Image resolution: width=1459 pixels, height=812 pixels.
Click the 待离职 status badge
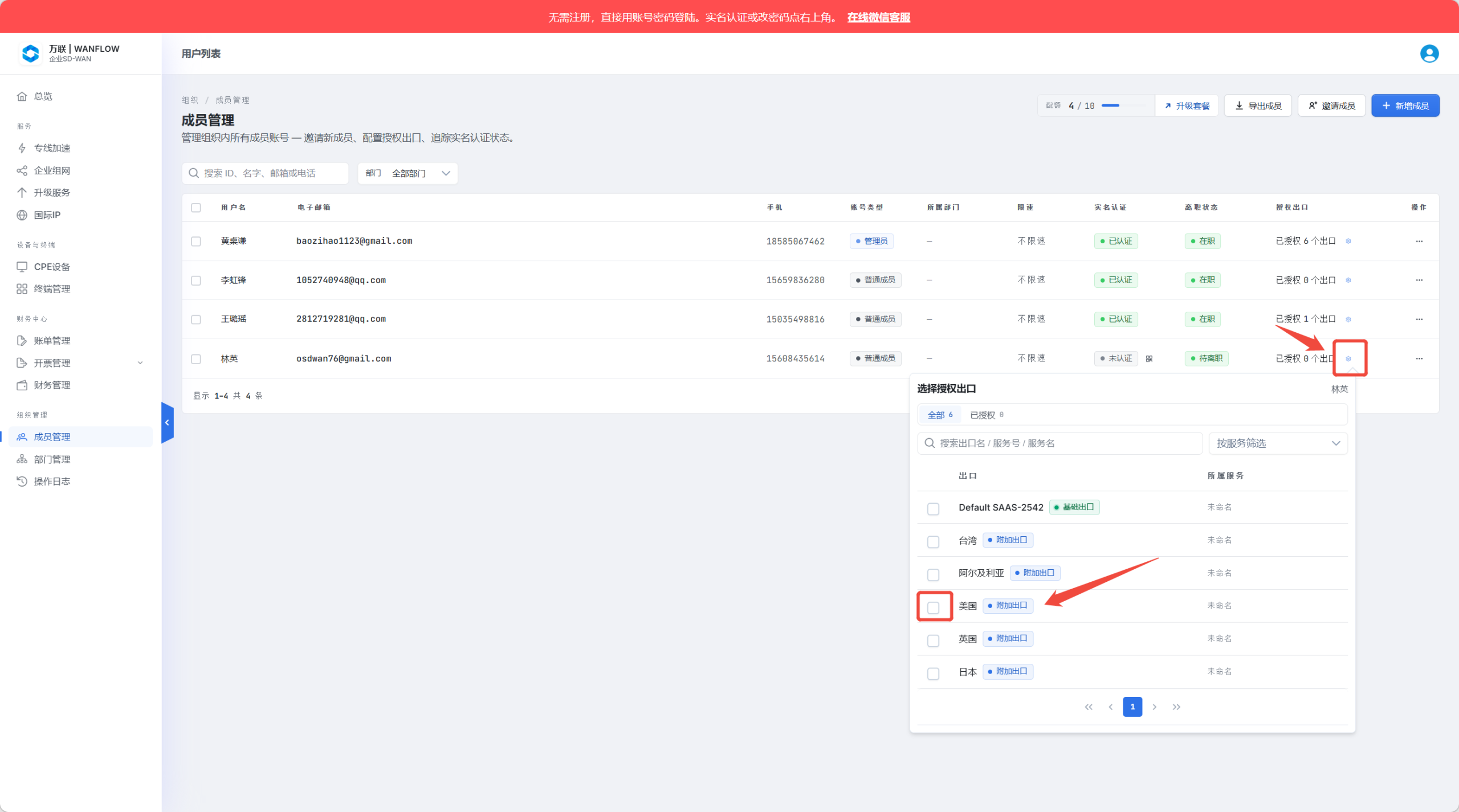(1206, 358)
